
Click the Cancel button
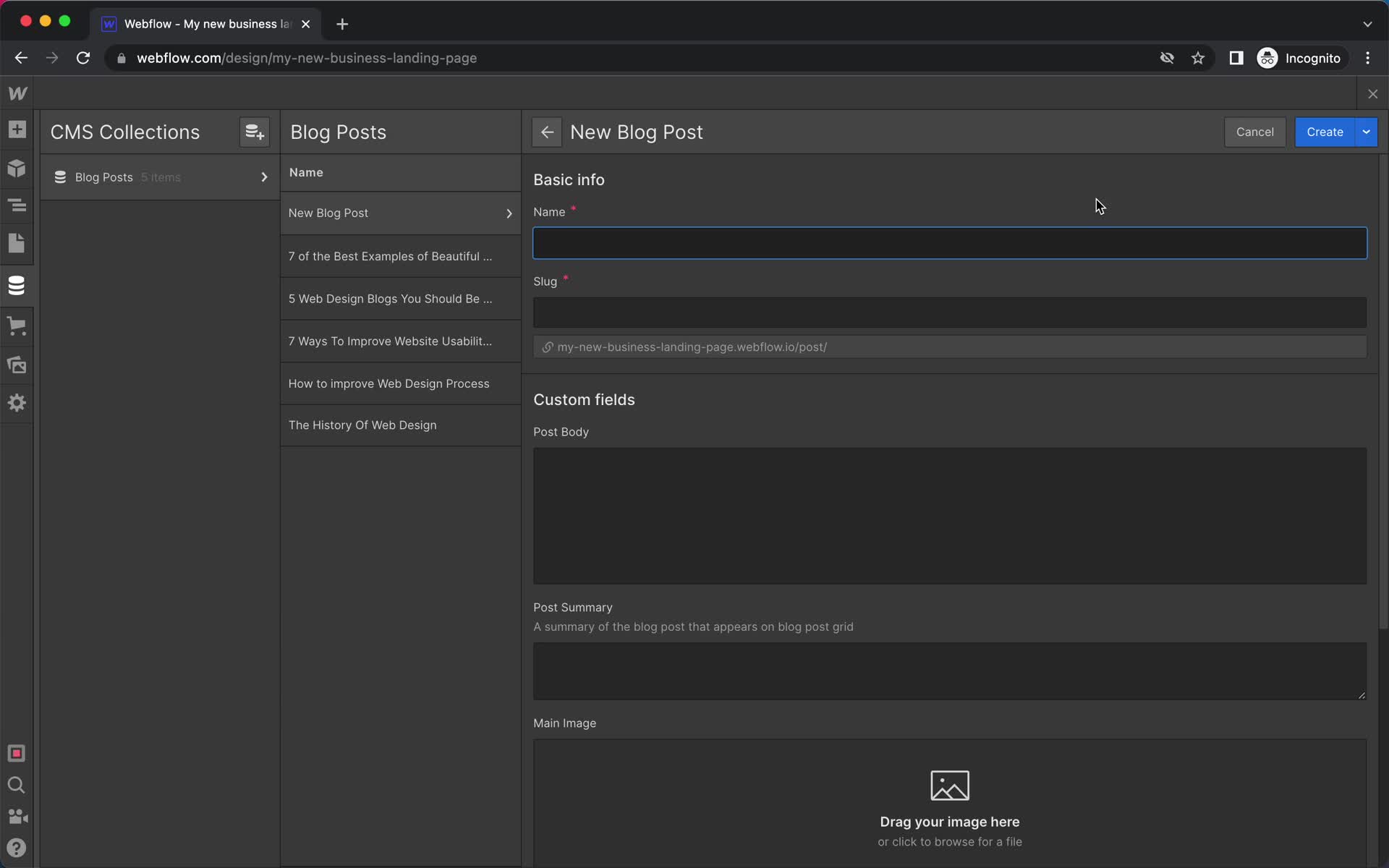[x=1254, y=132]
